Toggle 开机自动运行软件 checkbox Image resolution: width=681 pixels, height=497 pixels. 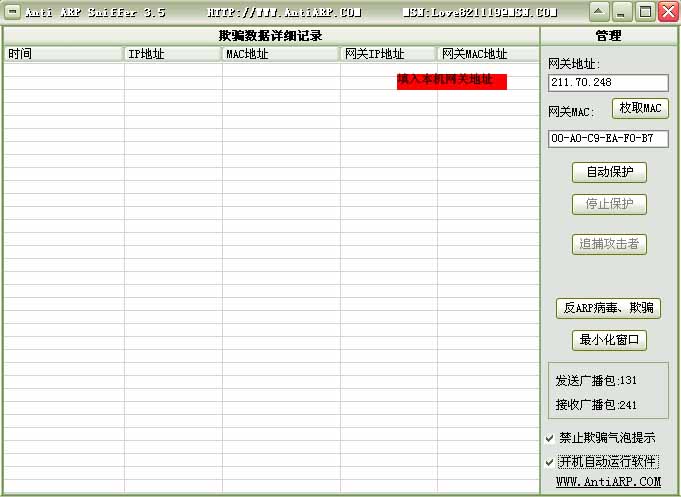(x=550, y=462)
